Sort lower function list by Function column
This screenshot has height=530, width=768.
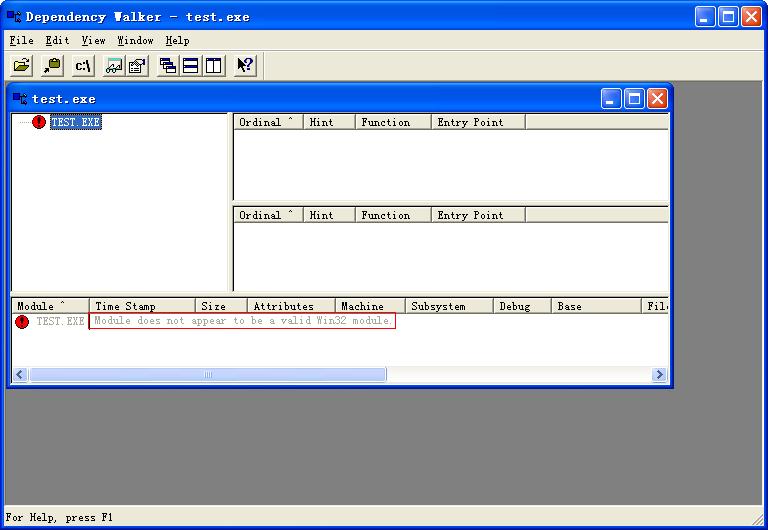[x=393, y=215]
